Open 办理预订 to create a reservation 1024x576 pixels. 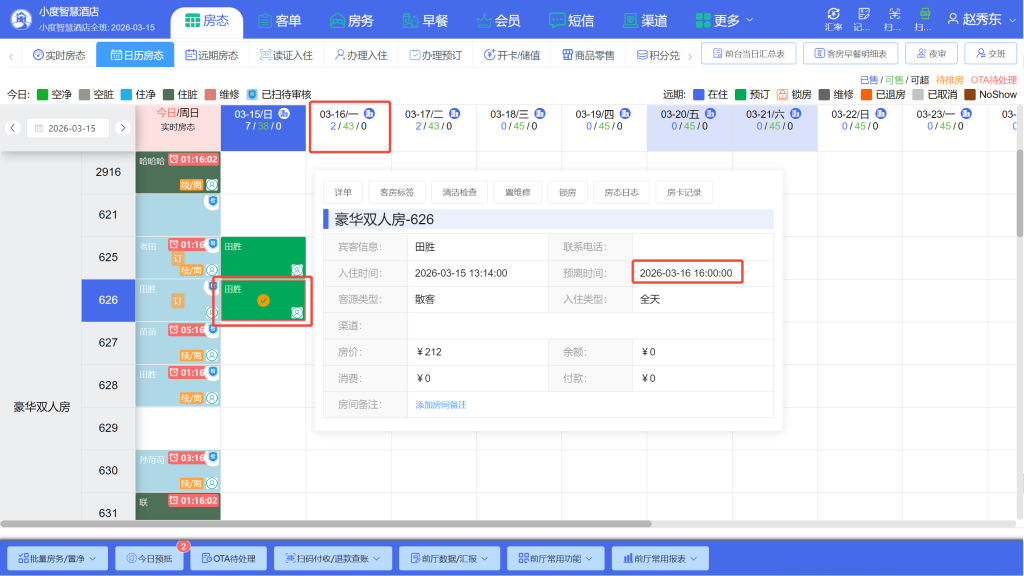(x=413, y=55)
